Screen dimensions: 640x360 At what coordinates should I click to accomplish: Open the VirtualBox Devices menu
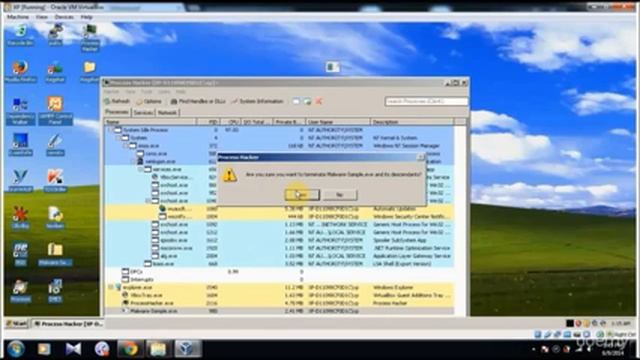(64, 17)
